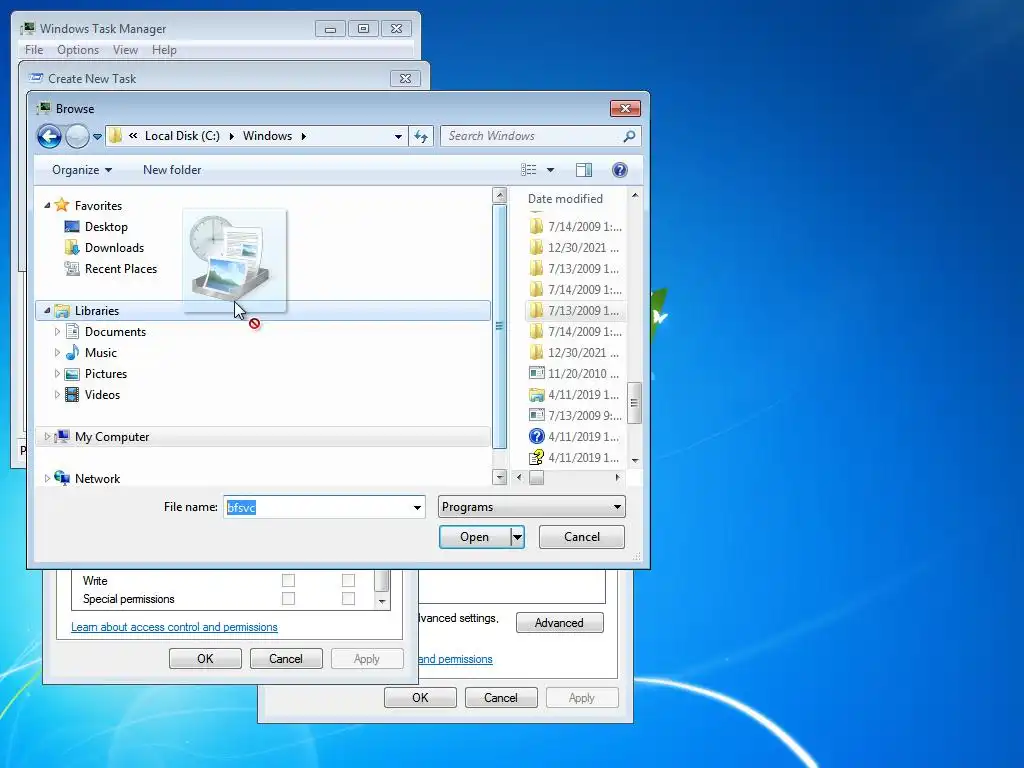
Task: Click Cancel in the Browse dialog
Action: [x=582, y=537]
